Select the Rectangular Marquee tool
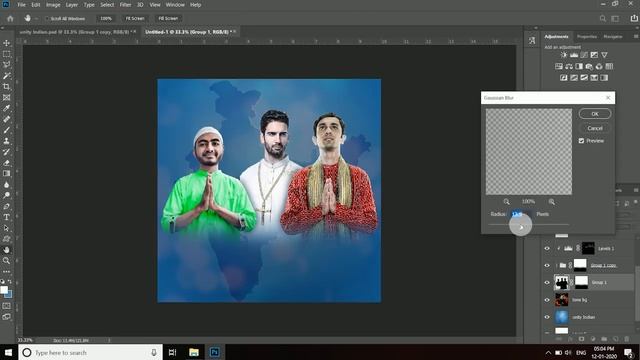640x360 pixels. point(7,54)
